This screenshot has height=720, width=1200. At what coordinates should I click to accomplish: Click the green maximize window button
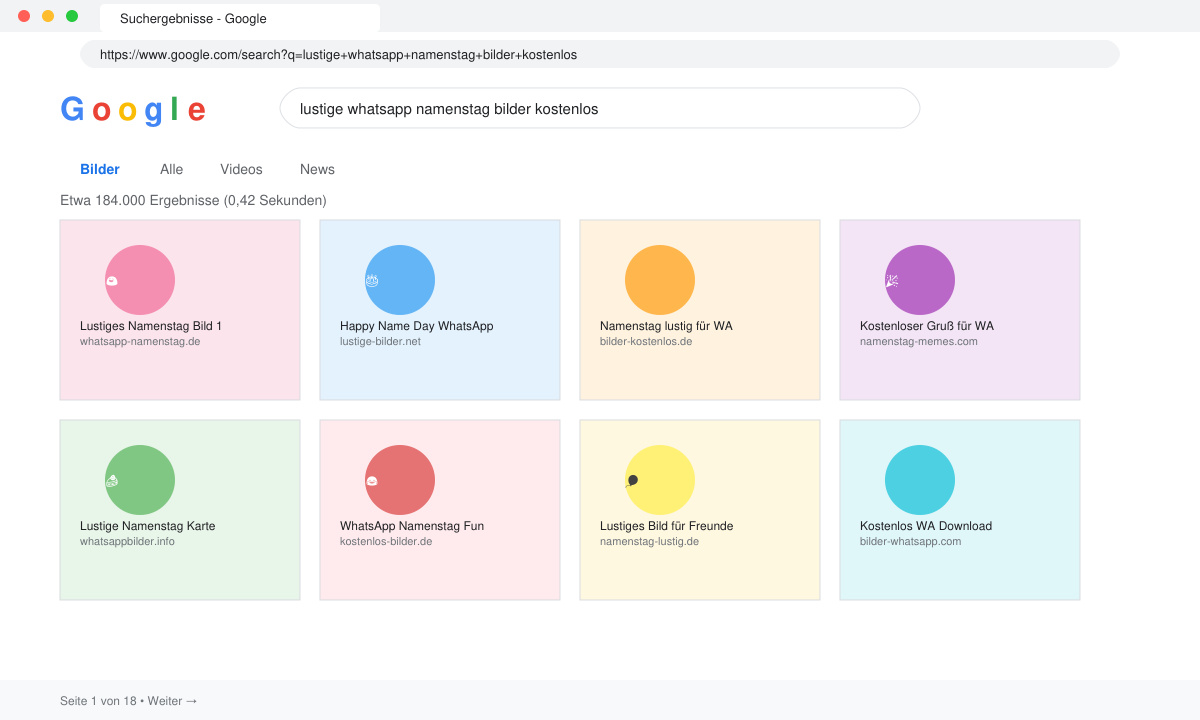click(72, 16)
